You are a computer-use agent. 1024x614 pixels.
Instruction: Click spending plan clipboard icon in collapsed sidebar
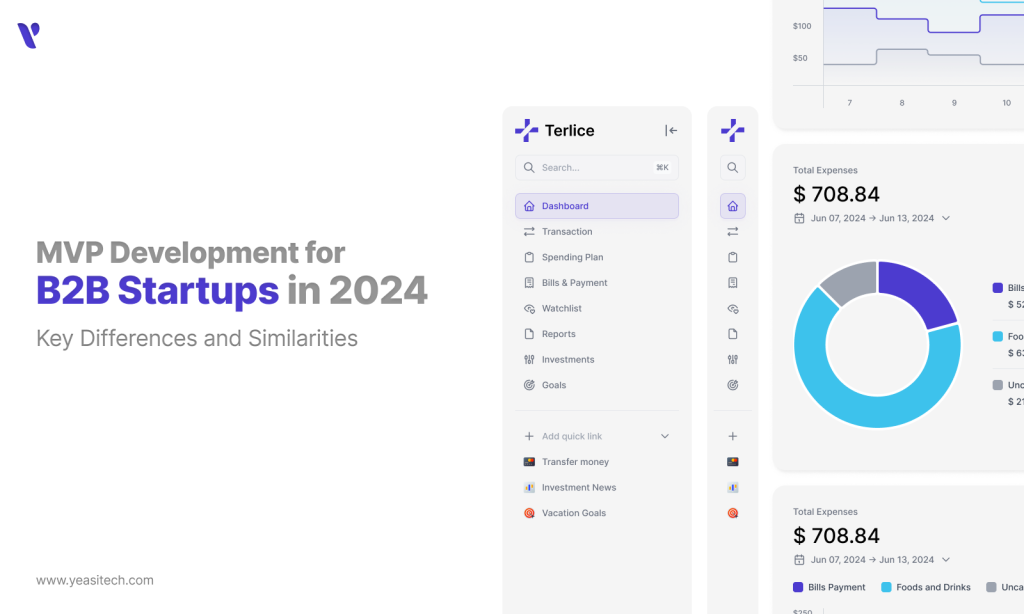point(733,257)
